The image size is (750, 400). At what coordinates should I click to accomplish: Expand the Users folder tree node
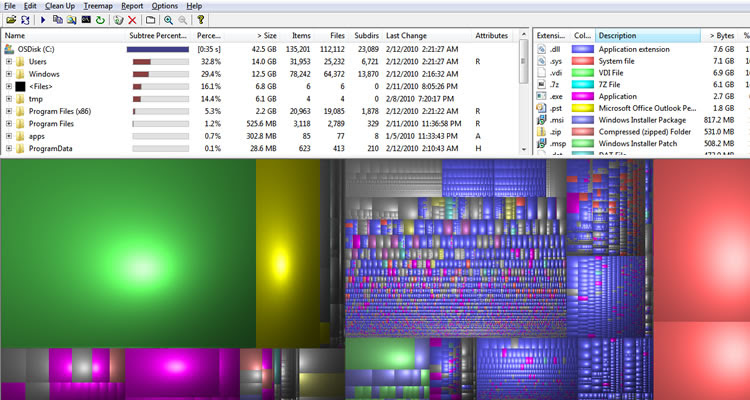(x=9, y=61)
